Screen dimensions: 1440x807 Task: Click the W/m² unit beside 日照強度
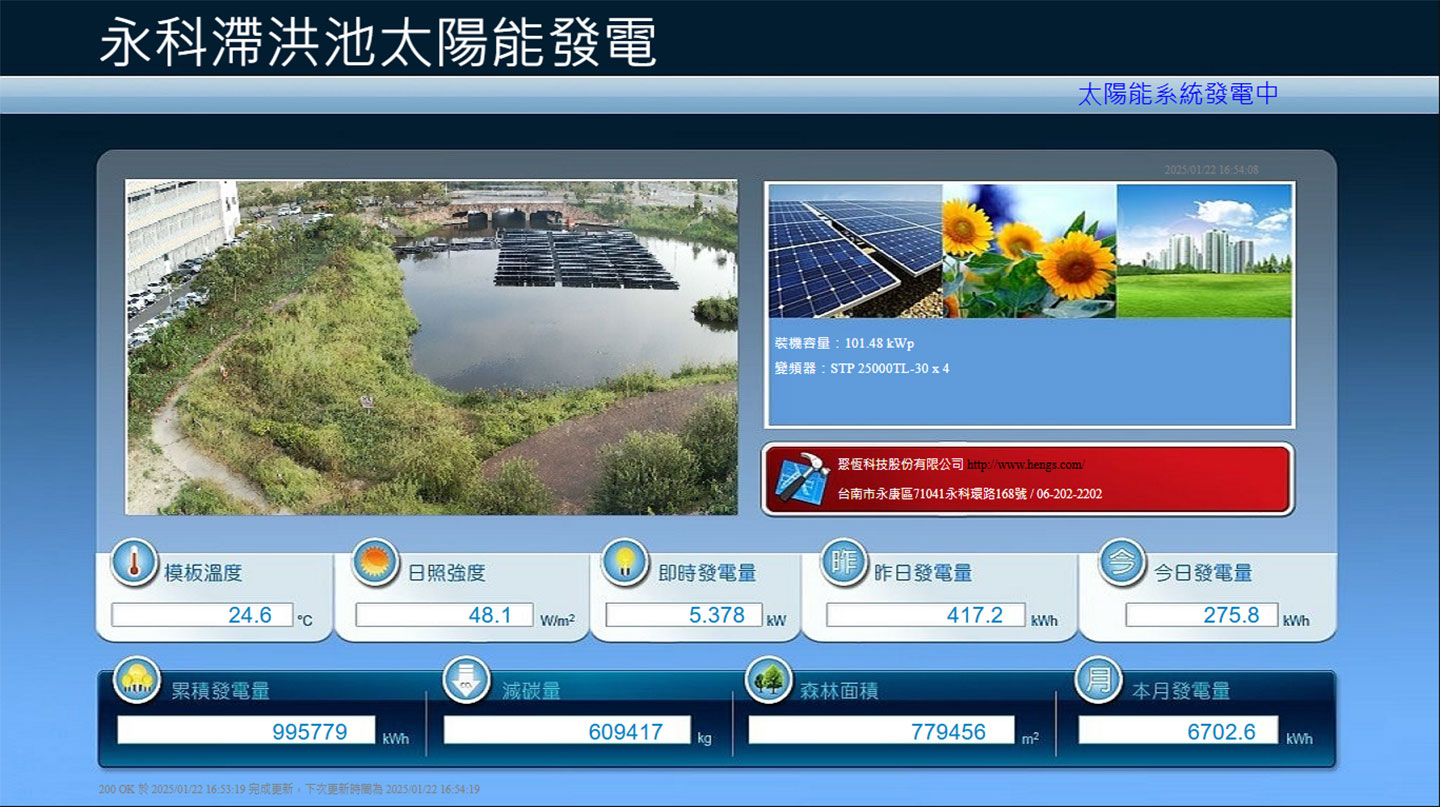(557, 621)
